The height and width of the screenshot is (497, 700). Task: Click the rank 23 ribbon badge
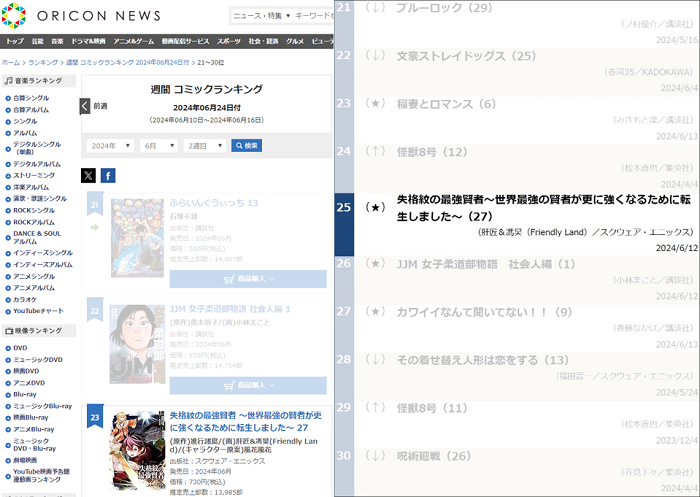95,417
